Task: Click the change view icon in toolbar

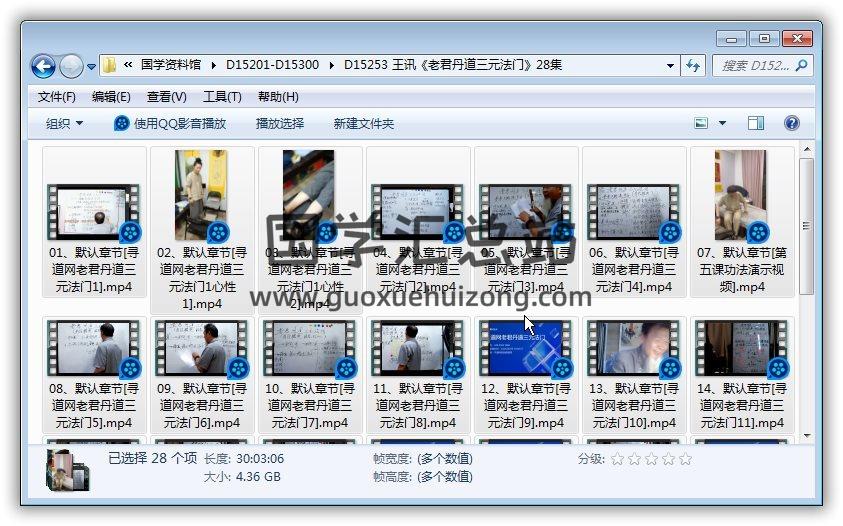Action: (x=702, y=123)
